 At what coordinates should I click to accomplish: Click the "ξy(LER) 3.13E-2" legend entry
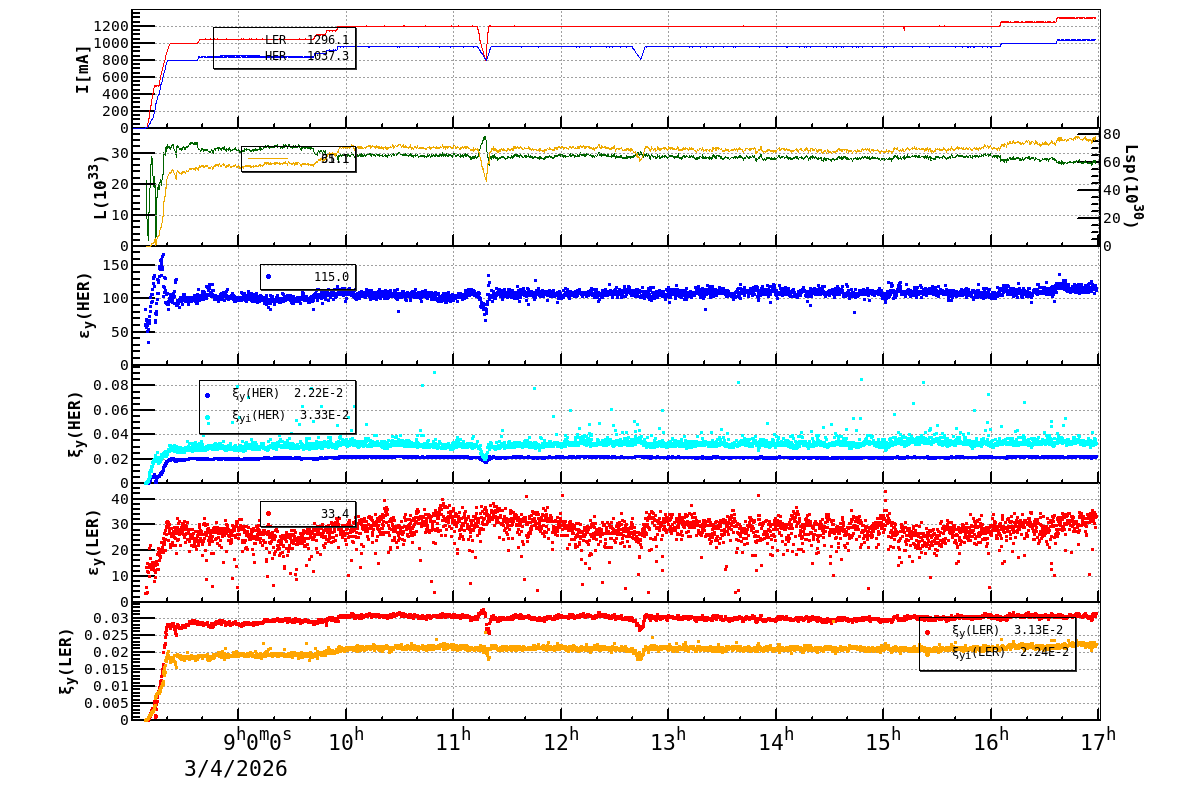[x=1010, y=630]
